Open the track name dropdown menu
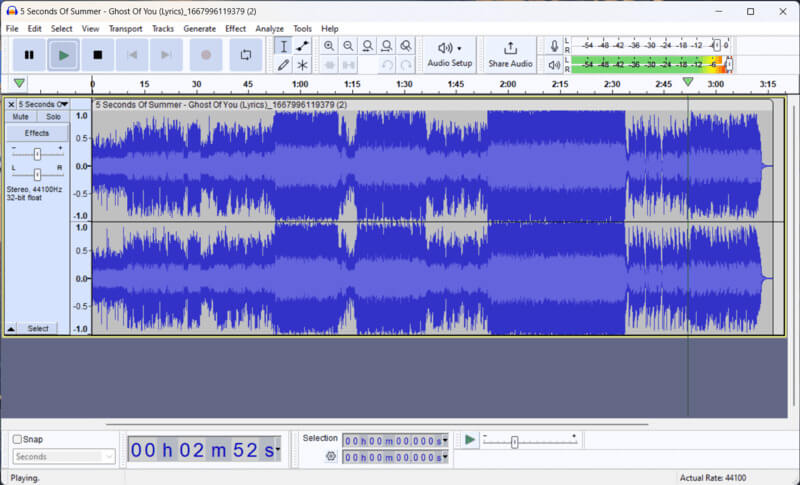800x485 pixels. pyautogui.click(x=43, y=104)
